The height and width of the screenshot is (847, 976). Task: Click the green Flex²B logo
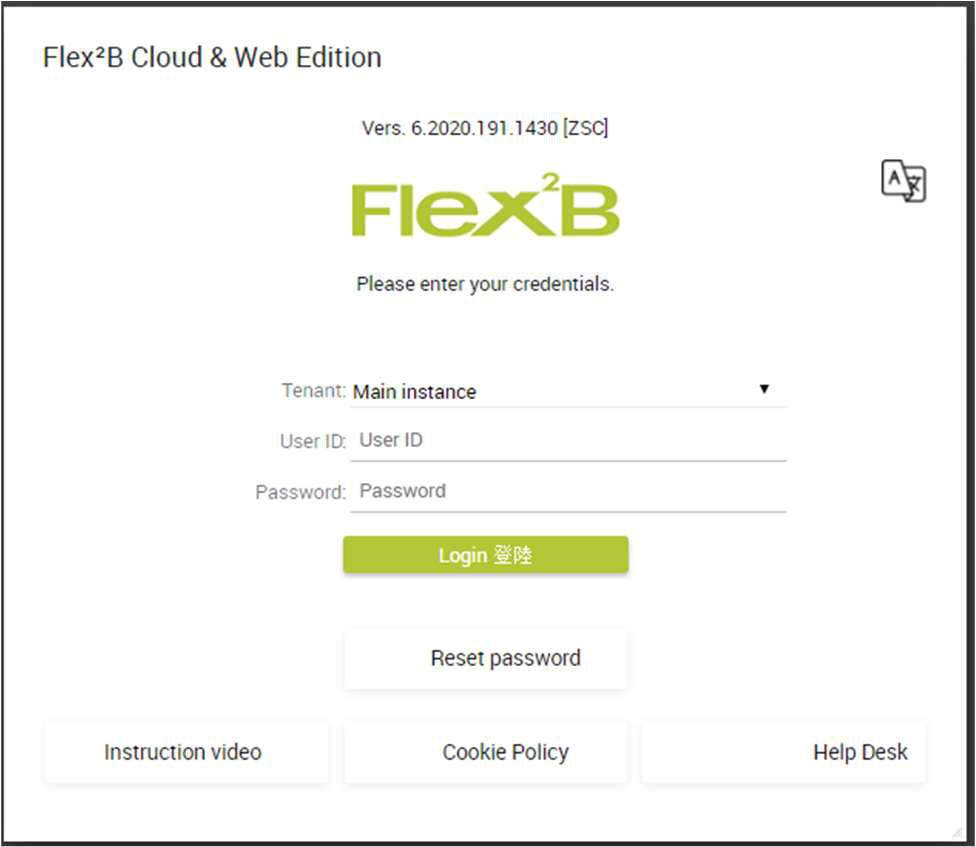(486, 205)
